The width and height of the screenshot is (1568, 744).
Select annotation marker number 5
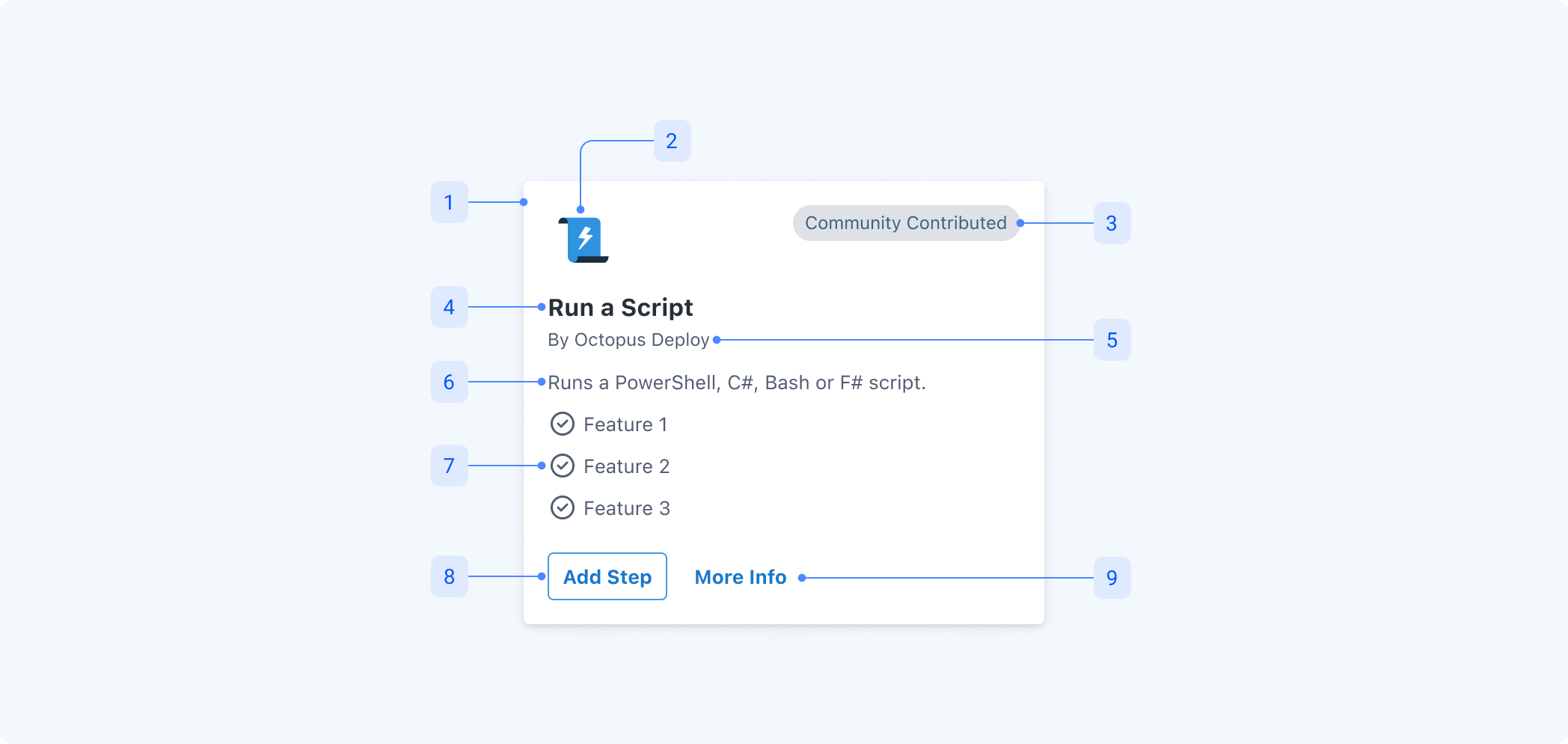tap(1112, 340)
